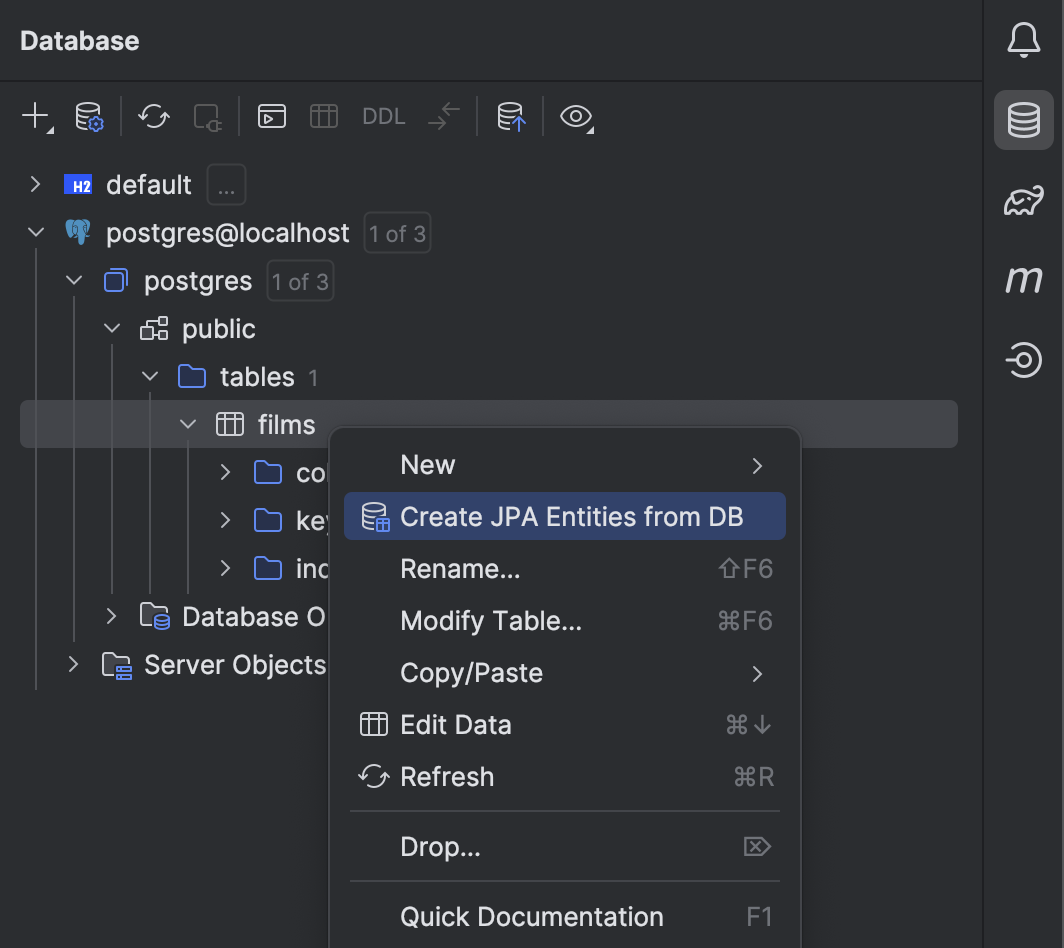
Task: Click the upload-to-database toolbar icon
Action: pyautogui.click(x=510, y=116)
